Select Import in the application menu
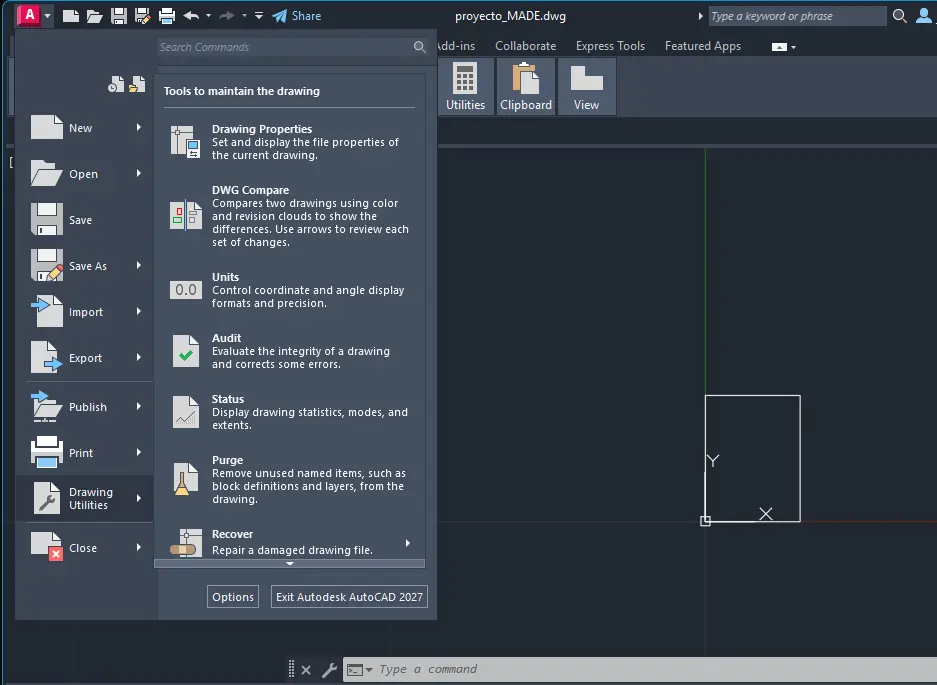 85,312
